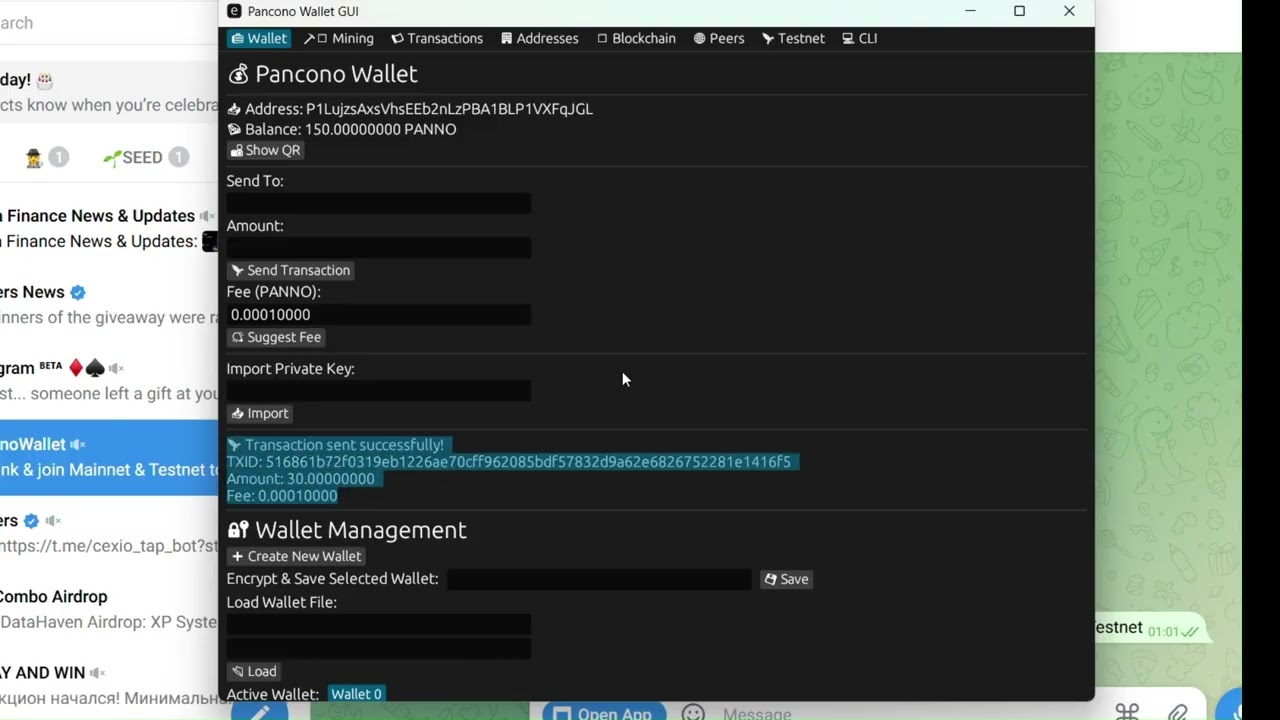Viewport: 1280px width, 720px height.
Task: Open the CLI tab
Action: (x=859, y=38)
